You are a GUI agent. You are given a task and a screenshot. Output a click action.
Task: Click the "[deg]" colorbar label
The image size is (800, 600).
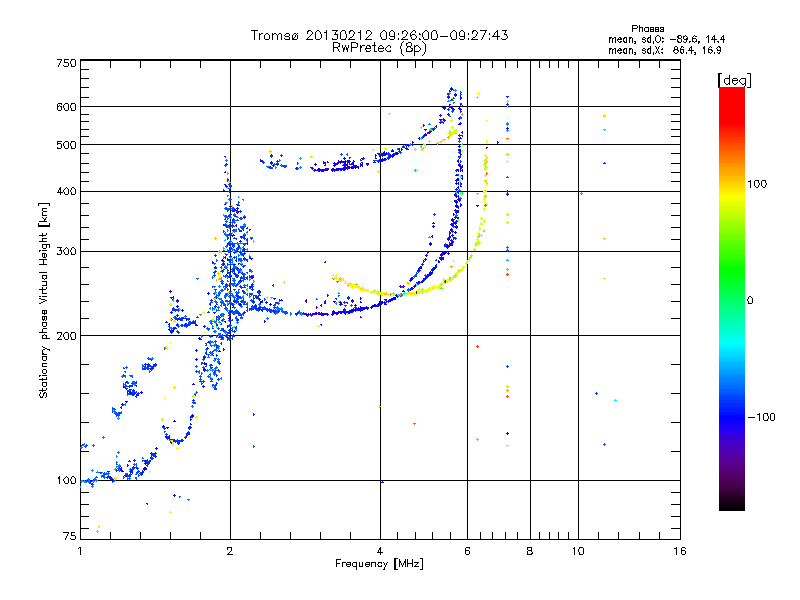pos(734,80)
